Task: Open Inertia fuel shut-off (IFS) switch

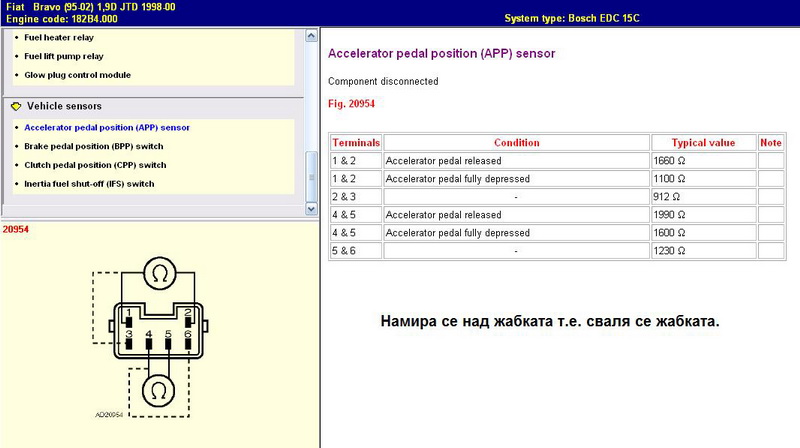Action: [x=89, y=184]
